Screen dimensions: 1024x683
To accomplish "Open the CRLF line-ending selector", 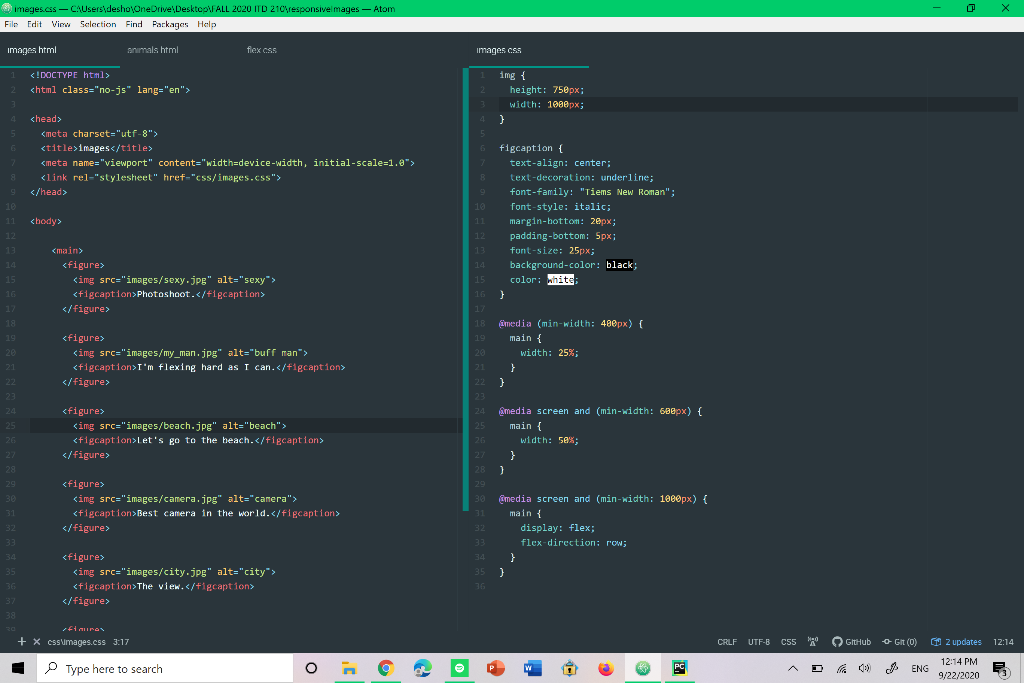I will click(x=727, y=642).
